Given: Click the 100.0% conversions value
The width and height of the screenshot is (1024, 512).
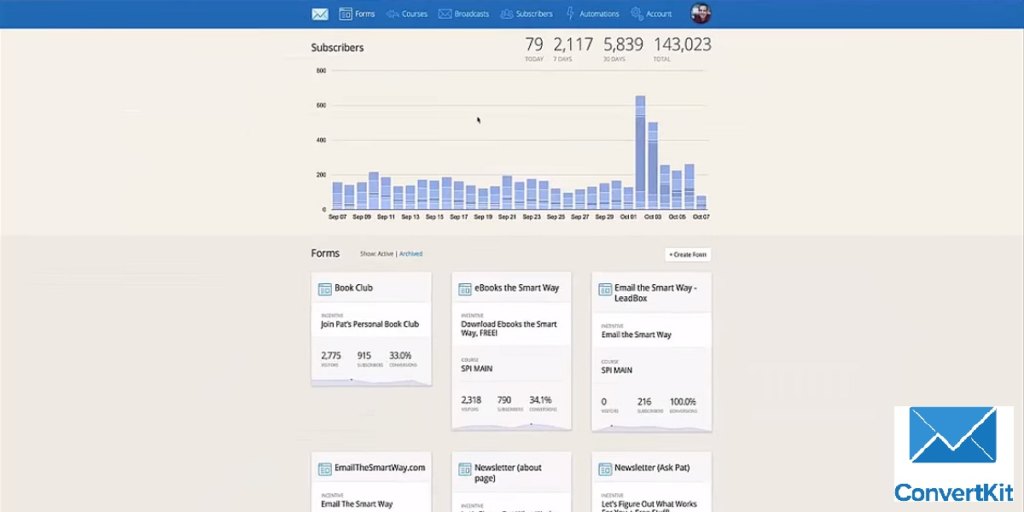Looking at the screenshot, I should tap(682, 402).
